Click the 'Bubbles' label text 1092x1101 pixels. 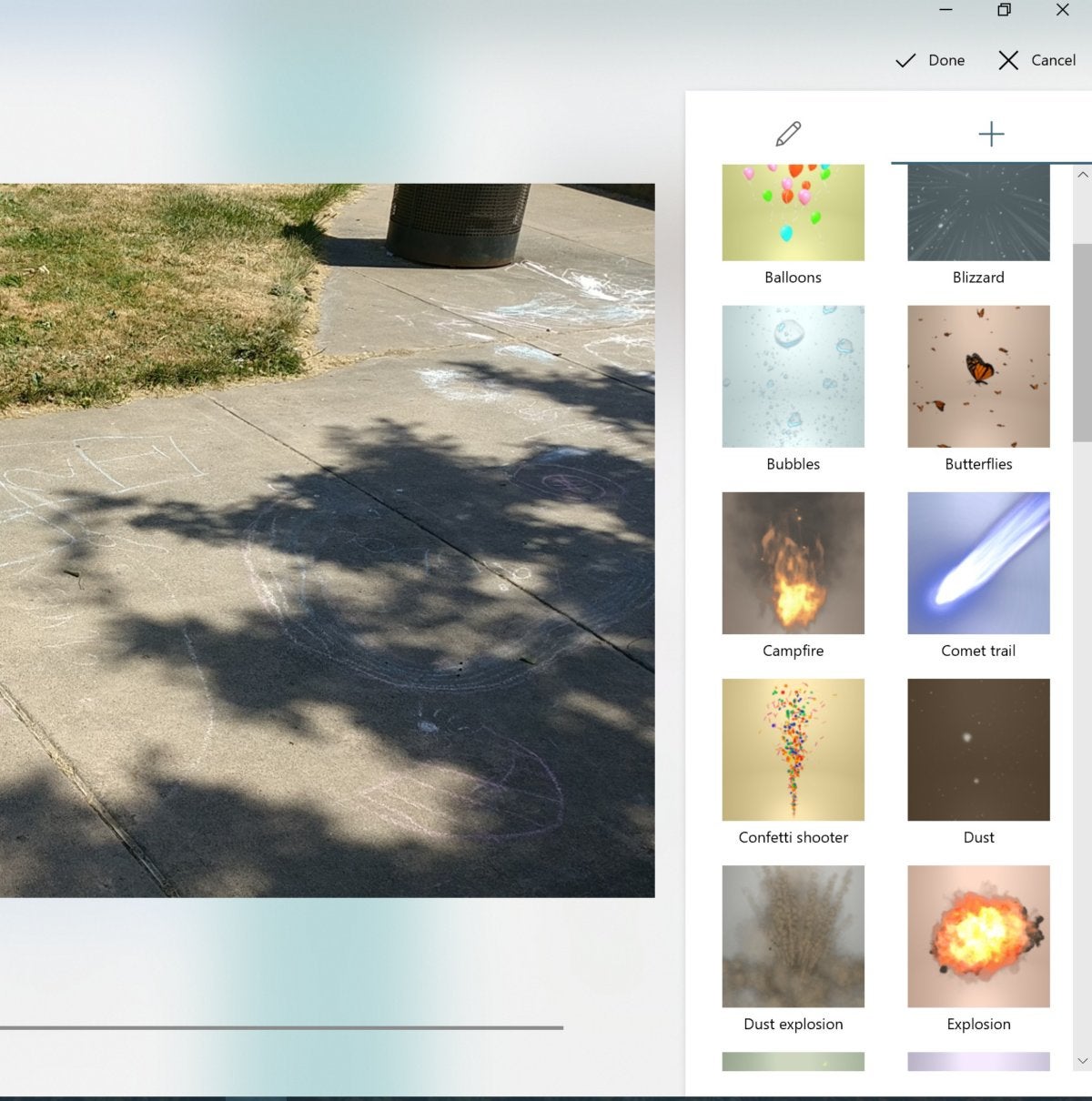(793, 464)
